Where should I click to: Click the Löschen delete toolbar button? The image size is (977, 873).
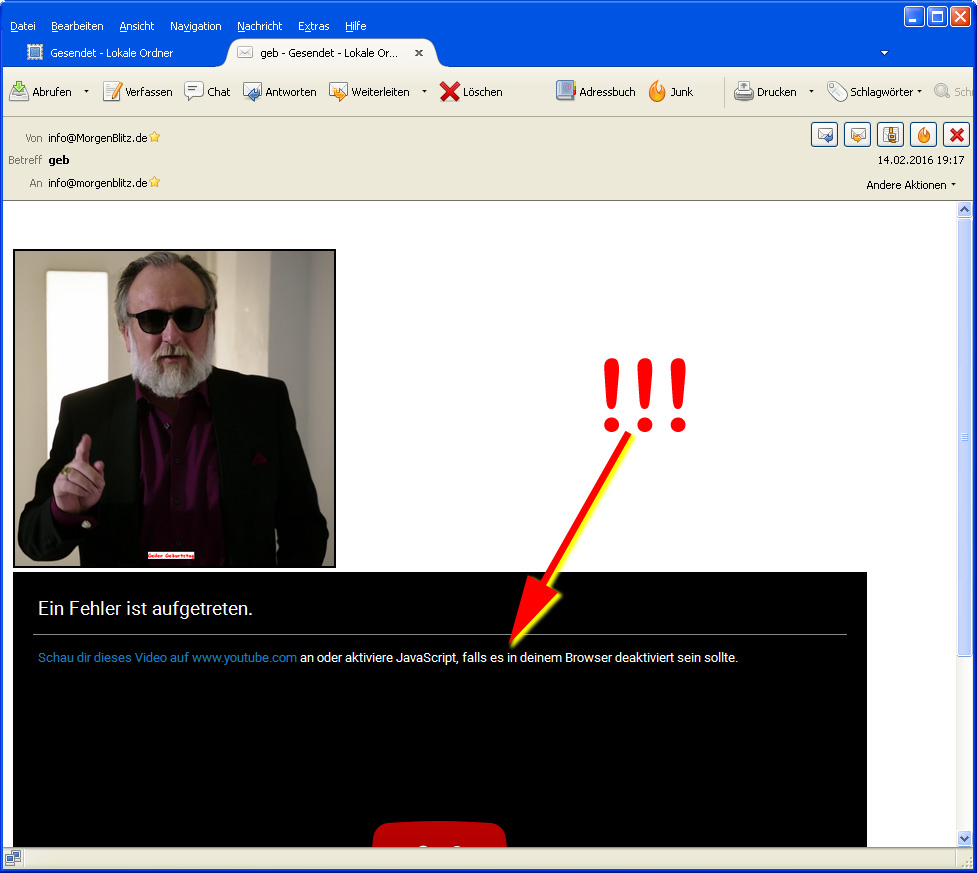pyautogui.click(x=471, y=92)
